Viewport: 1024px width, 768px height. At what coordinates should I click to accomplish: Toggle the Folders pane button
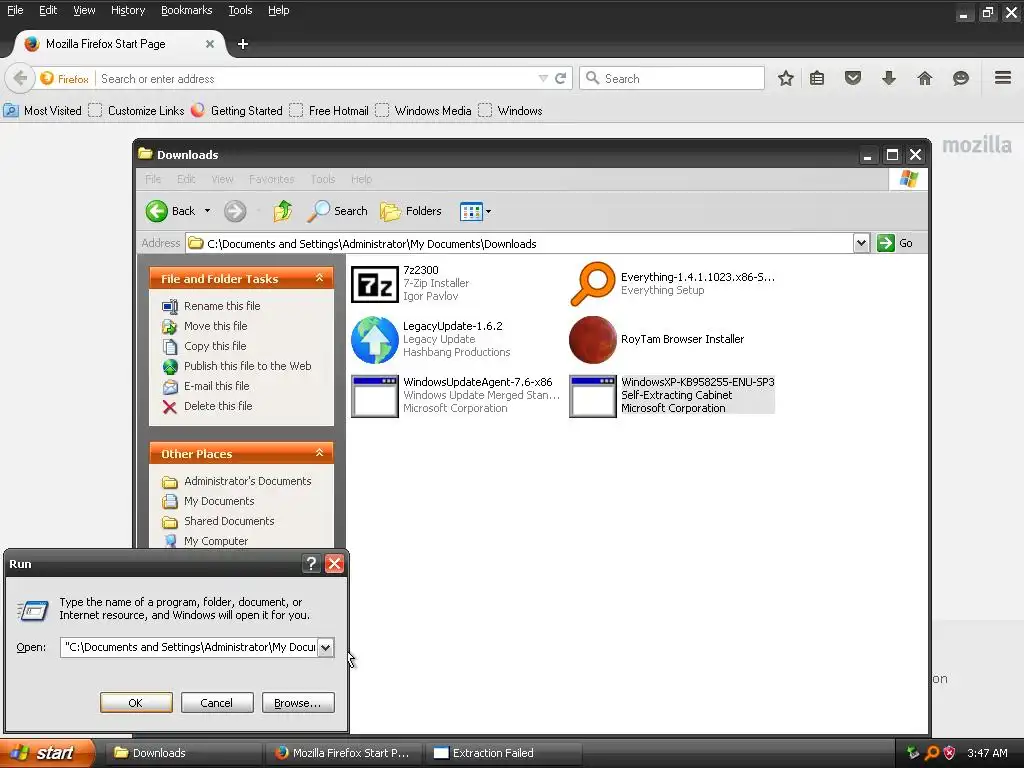411,211
